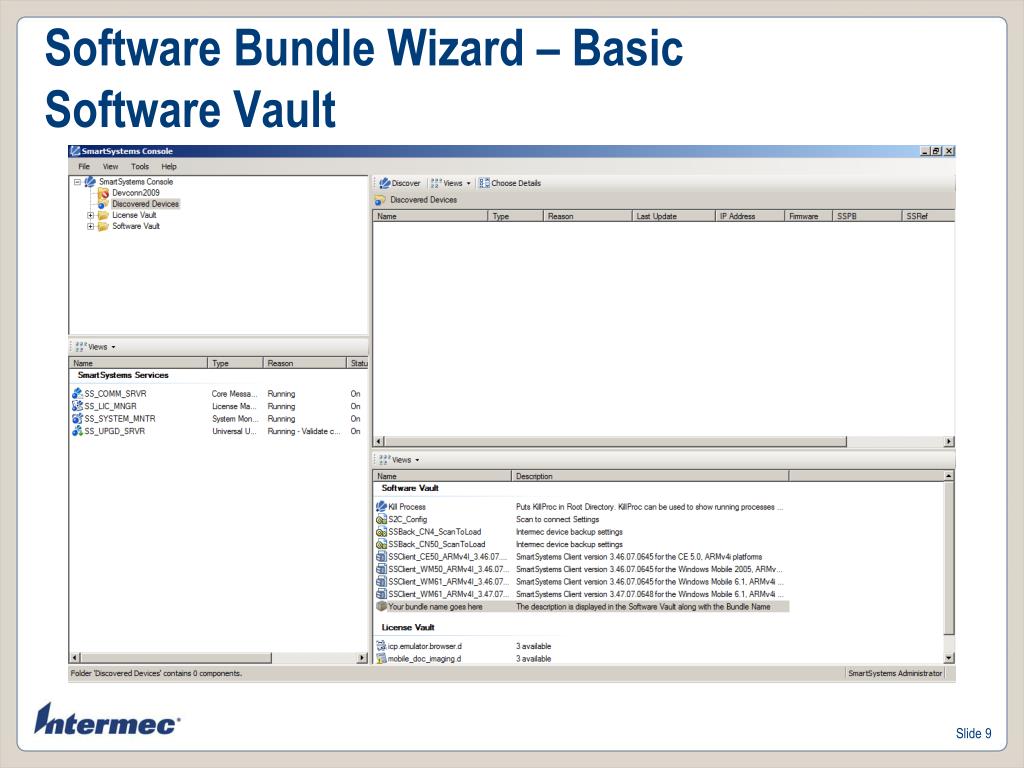Click the Software Vault list down scroll arrow
The width and height of the screenshot is (1024, 768).
(949, 658)
